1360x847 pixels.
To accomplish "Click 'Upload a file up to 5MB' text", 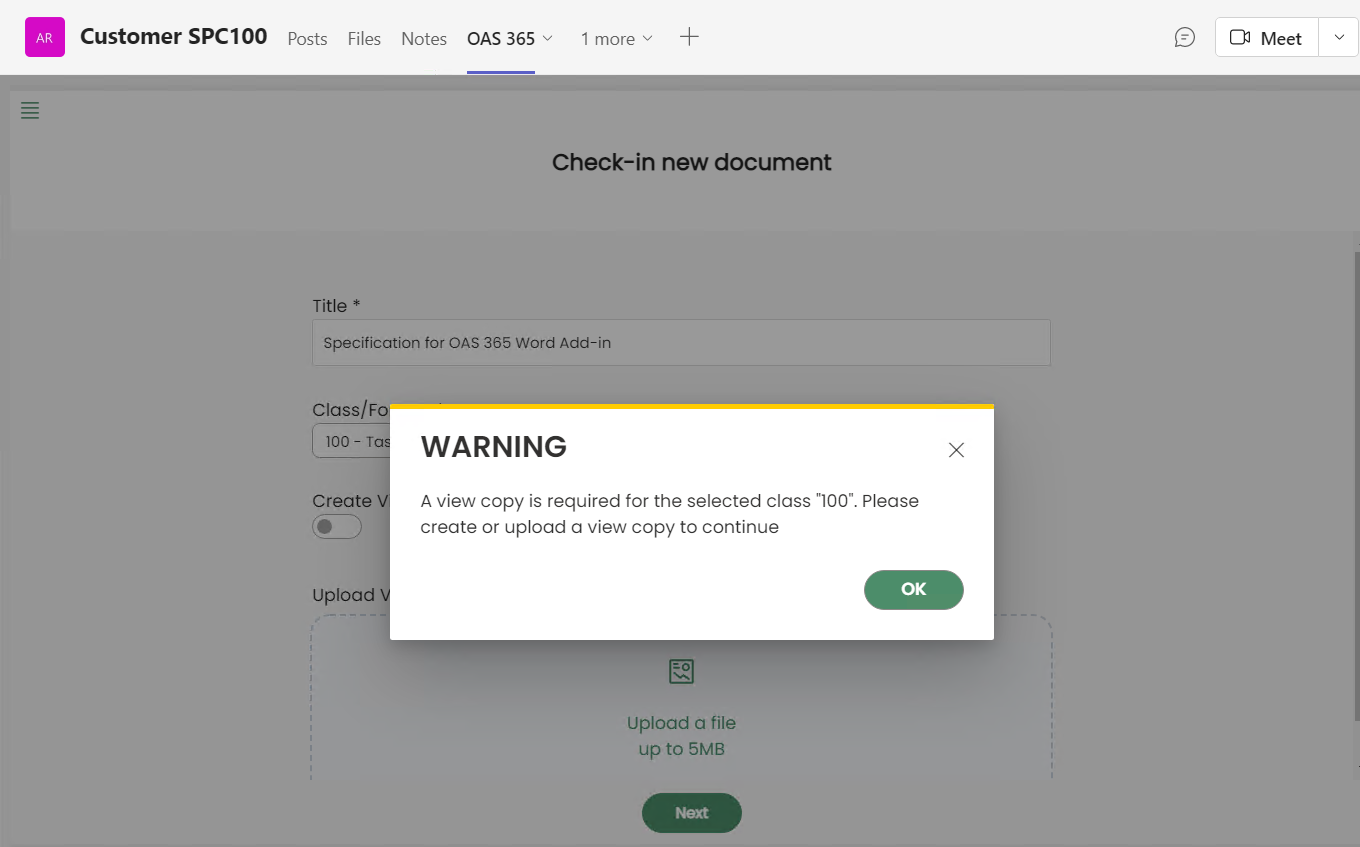I will click(681, 736).
